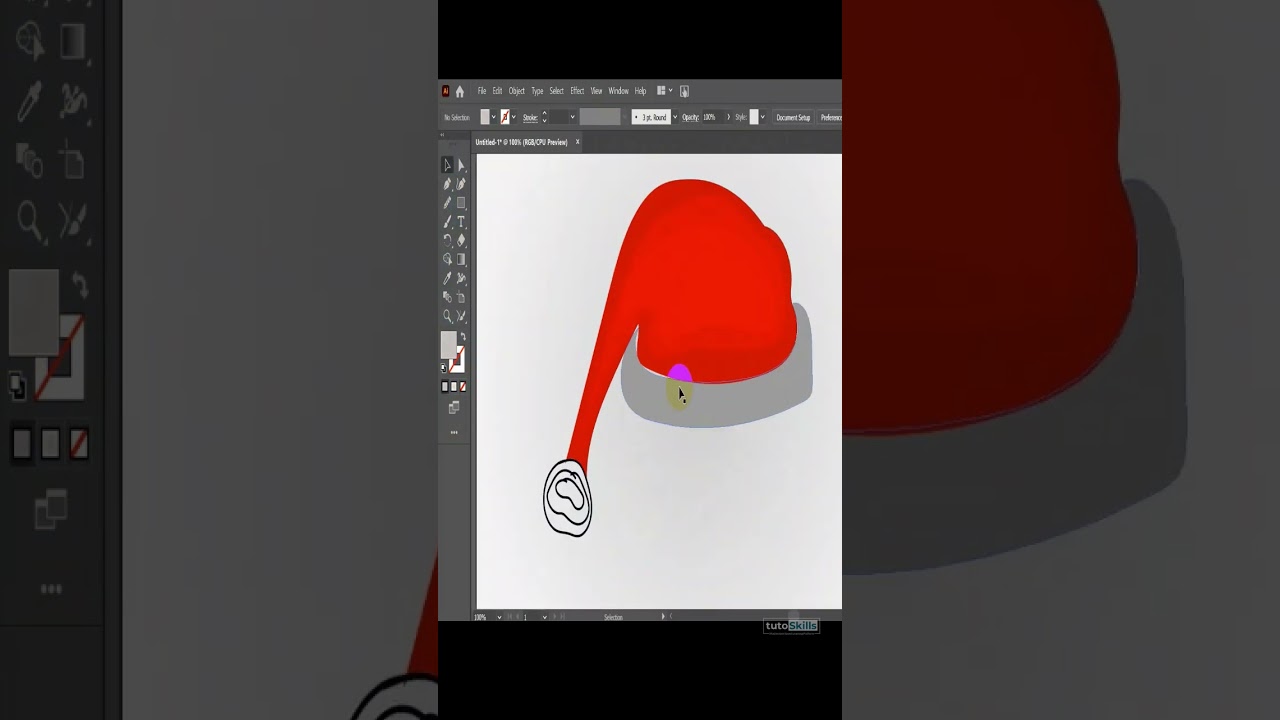The image size is (1280, 720).
Task: Select the Zoom tool magnifier
Action: point(447,316)
